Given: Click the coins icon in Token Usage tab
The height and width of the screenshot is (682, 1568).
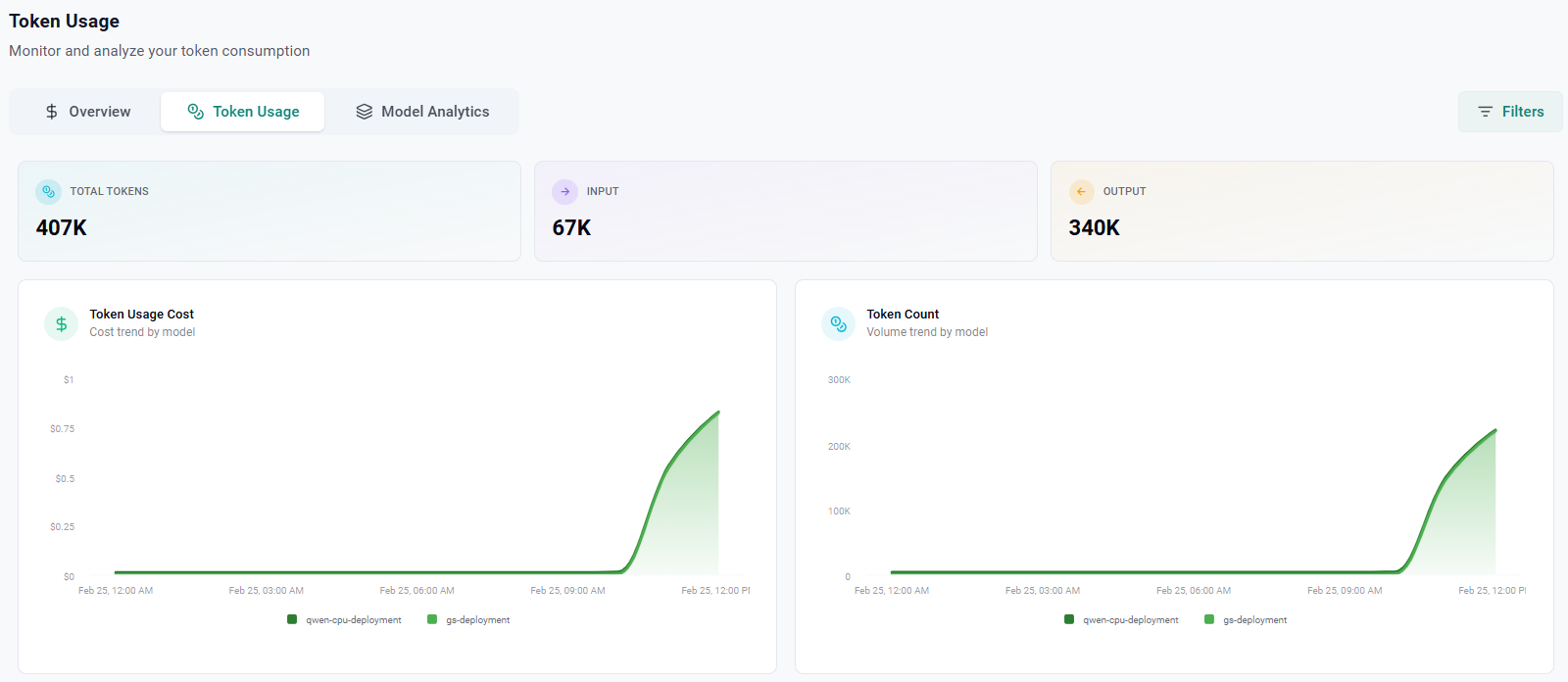Looking at the screenshot, I should coord(196,112).
